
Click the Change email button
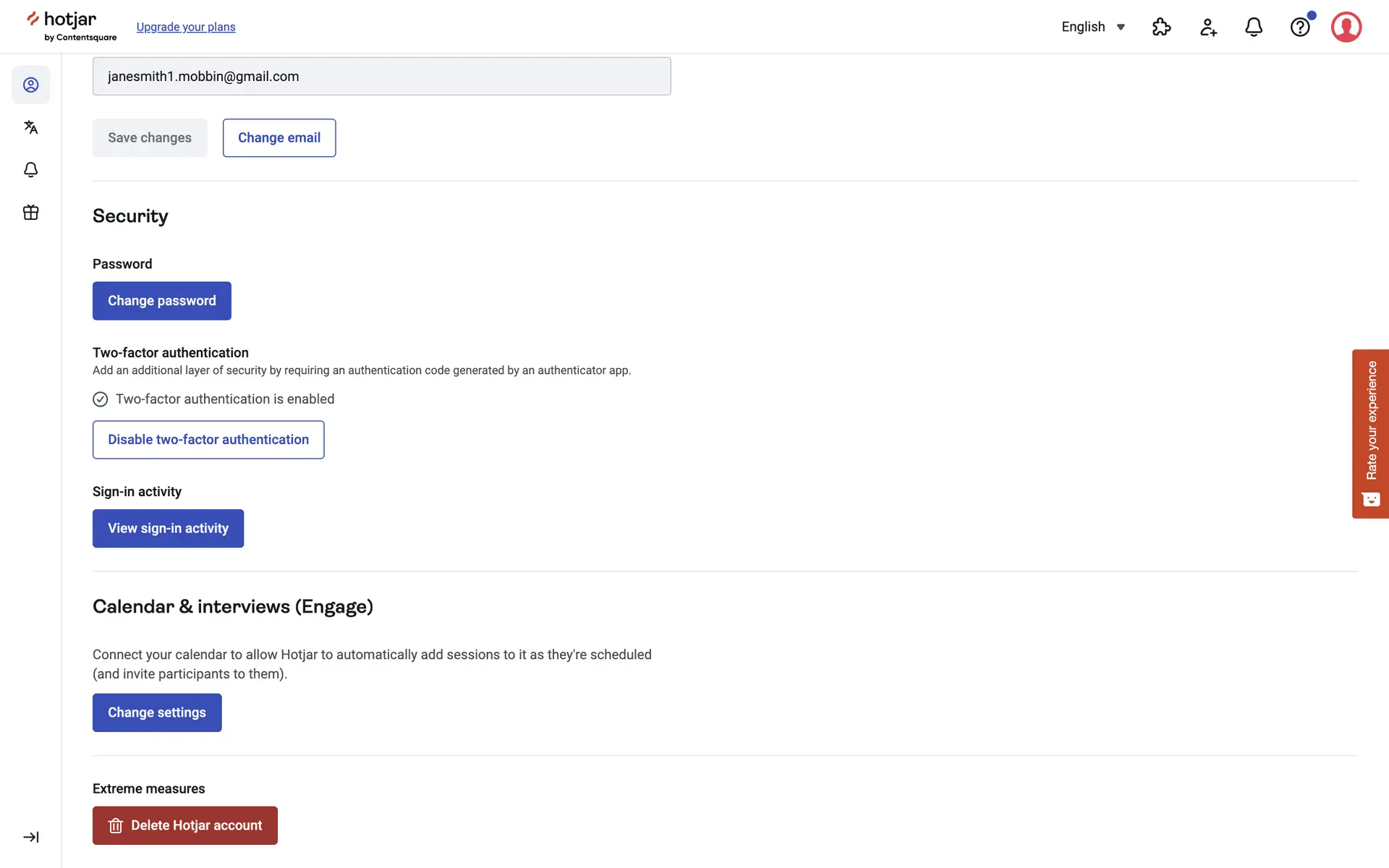(x=279, y=137)
